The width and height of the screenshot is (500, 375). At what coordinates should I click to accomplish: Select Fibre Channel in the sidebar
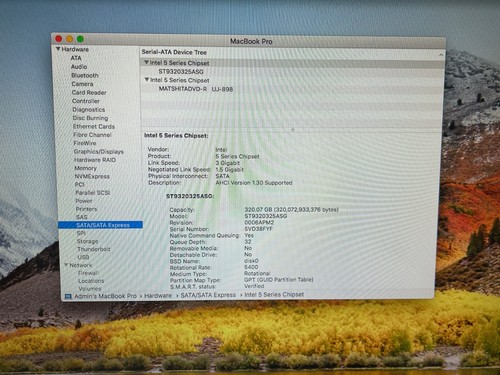coord(93,135)
